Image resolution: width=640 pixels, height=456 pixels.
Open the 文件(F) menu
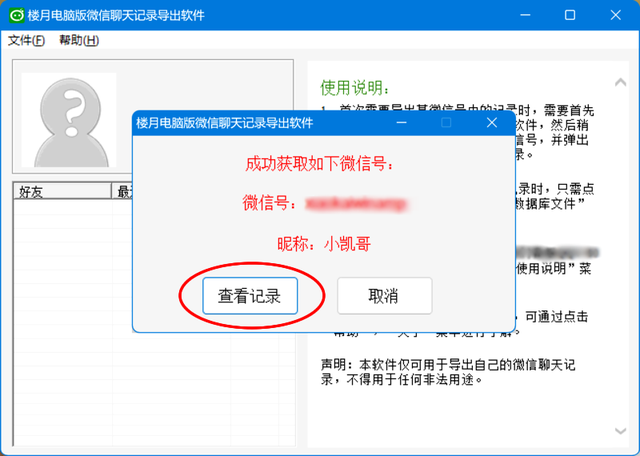click(26, 40)
